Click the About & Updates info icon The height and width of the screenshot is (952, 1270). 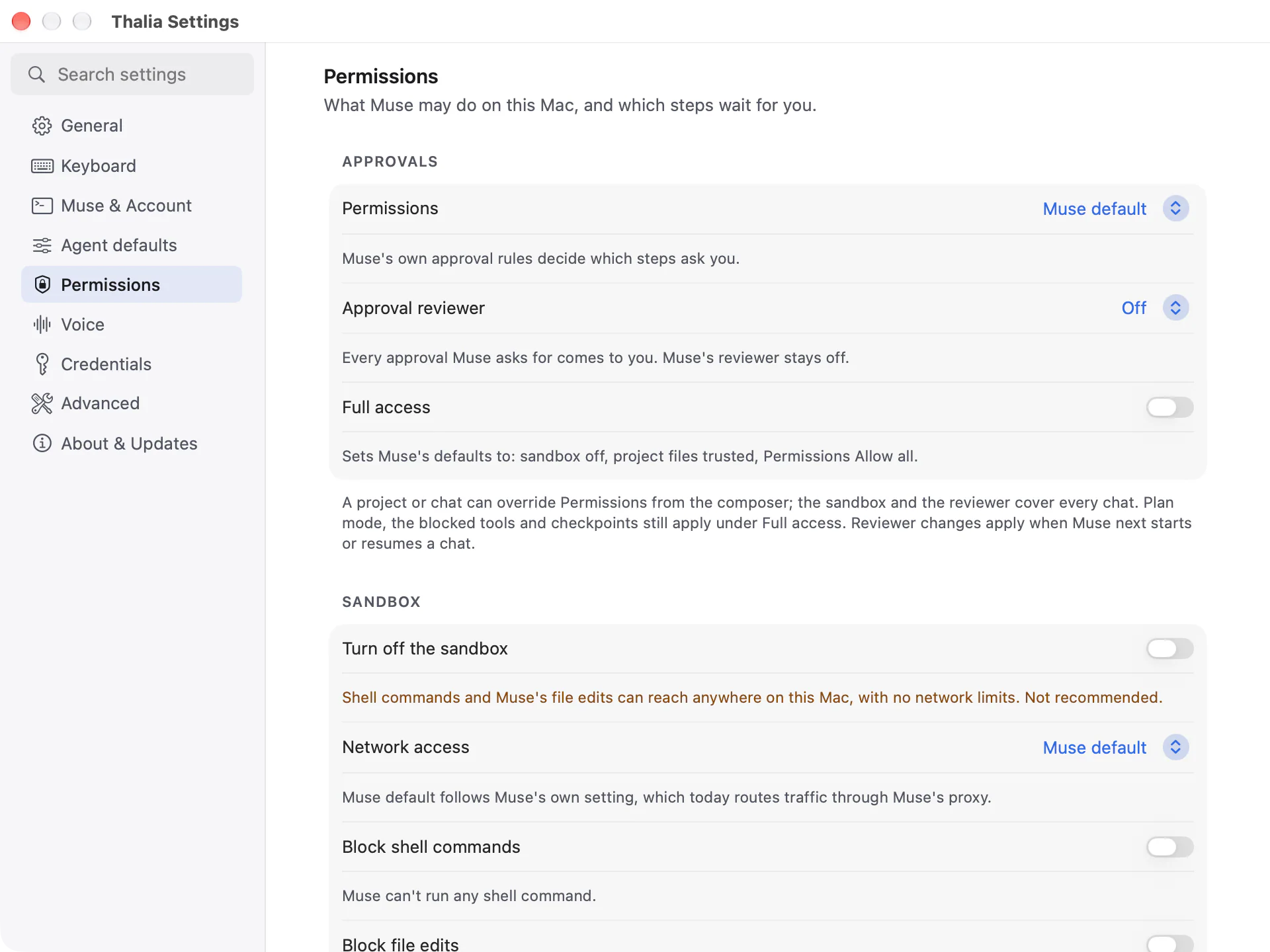tap(42, 443)
